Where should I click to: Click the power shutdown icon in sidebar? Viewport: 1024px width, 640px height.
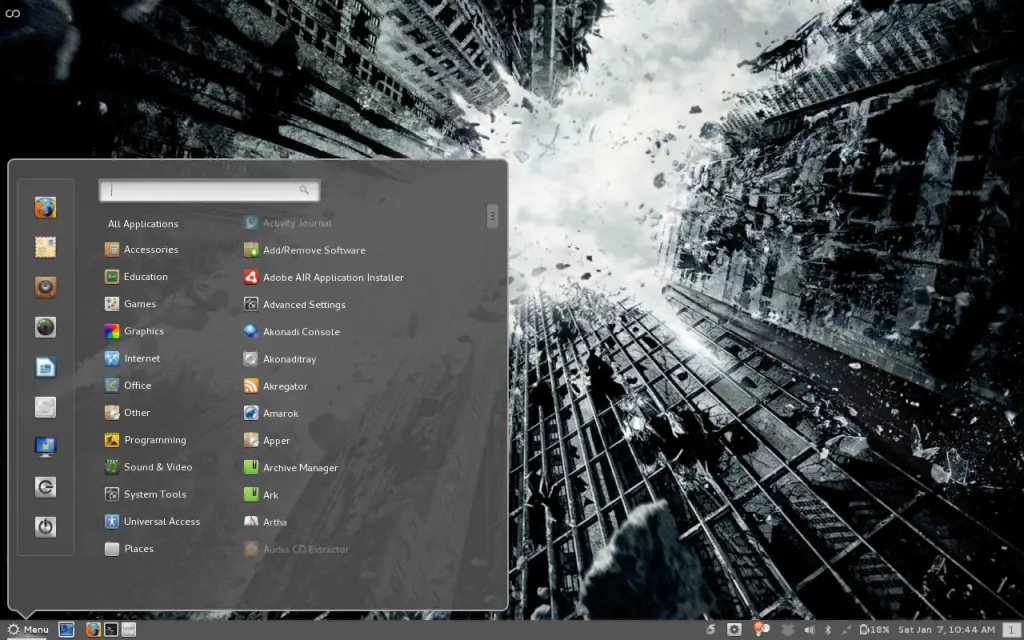point(45,527)
